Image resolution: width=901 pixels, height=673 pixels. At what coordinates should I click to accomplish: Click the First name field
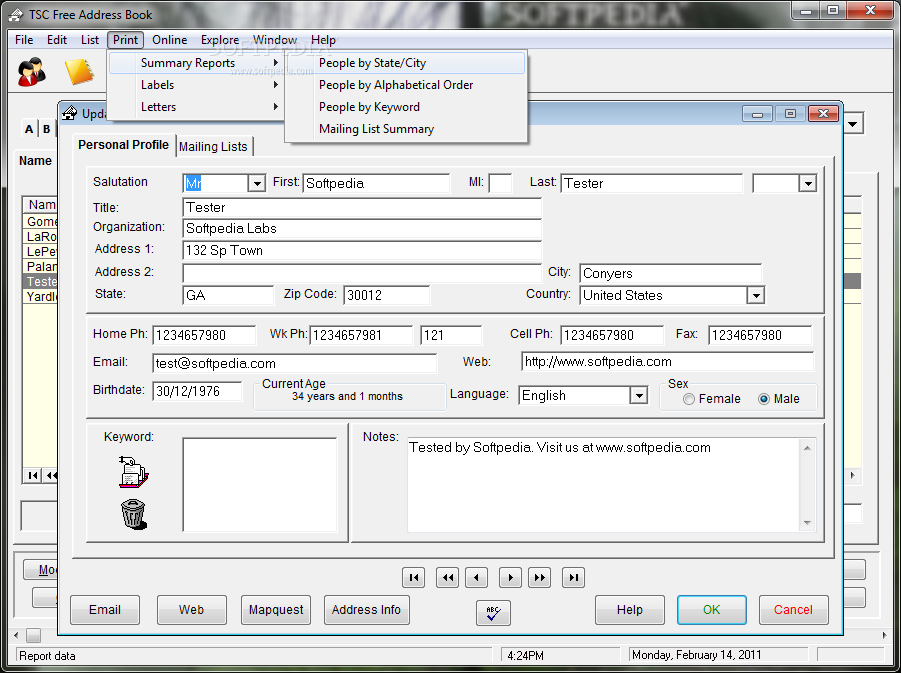376,183
